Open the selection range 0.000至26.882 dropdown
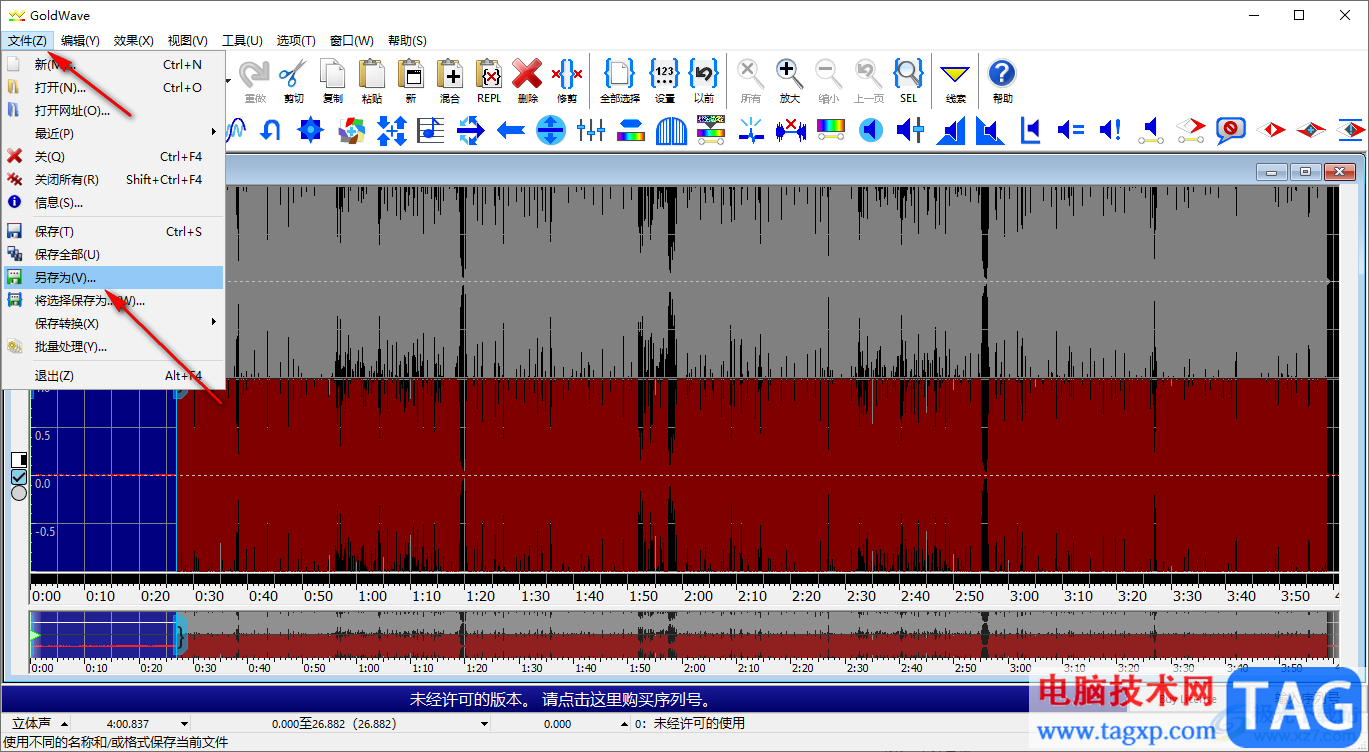 click(484, 724)
